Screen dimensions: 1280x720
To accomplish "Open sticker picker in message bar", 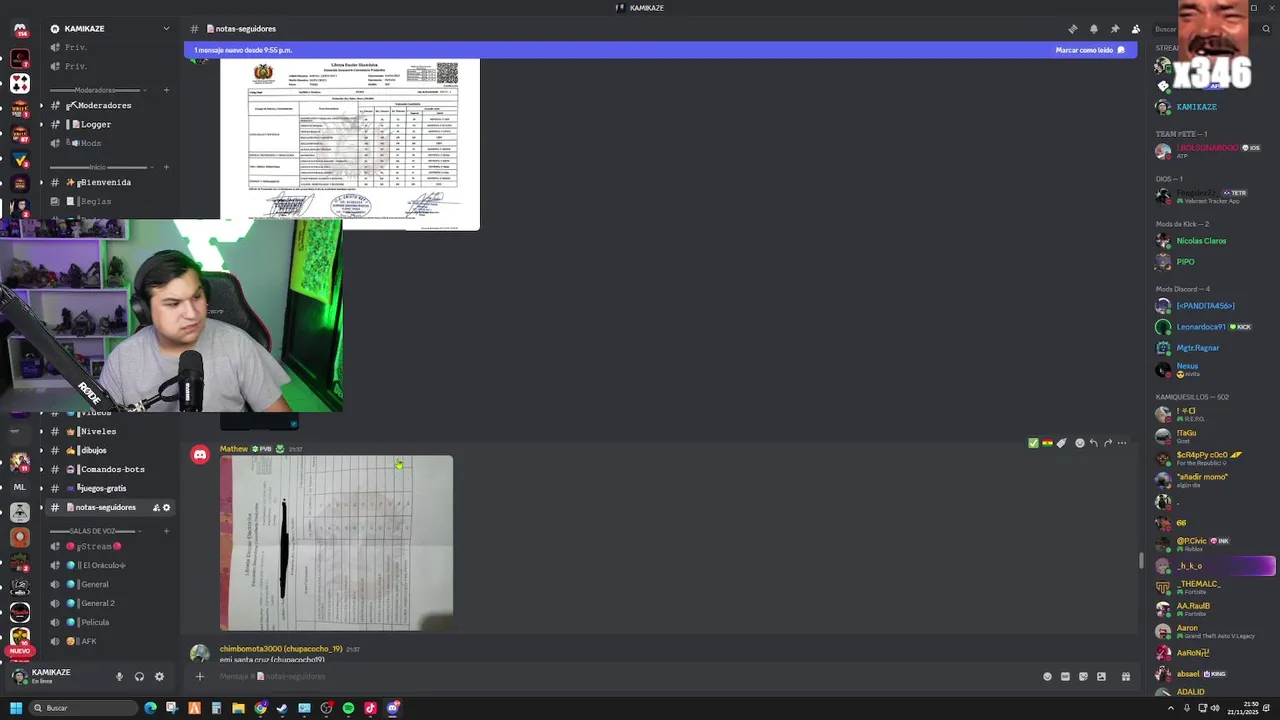I will pos(1083,676).
